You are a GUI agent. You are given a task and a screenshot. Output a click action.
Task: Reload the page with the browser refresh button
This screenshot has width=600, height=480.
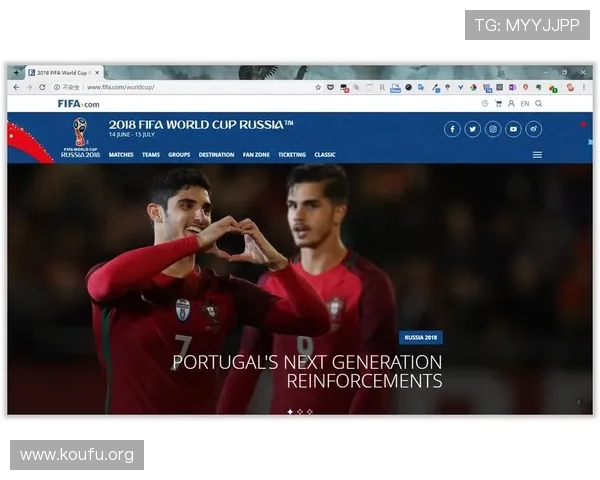pyautogui.click(x=42, y=87)
